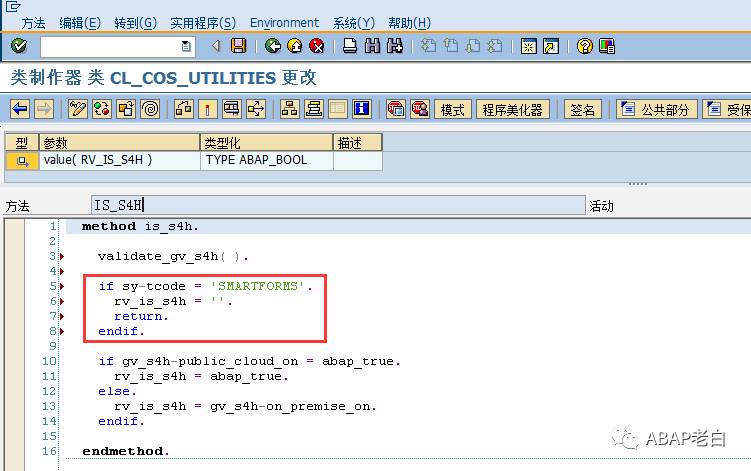
Task: Click the 描述 column header
Action: pyautogui.click(x=357, y=142)
